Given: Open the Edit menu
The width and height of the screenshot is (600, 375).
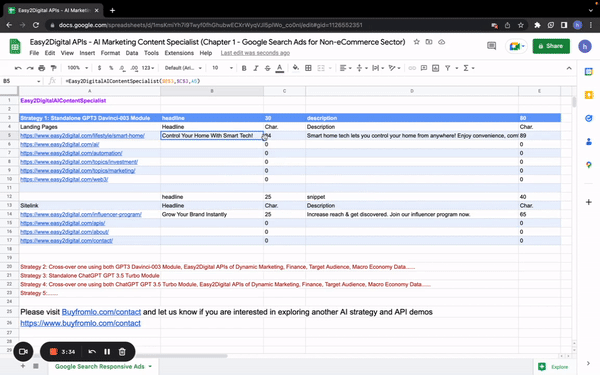Looking at the screenshot, I should [x=50, y=53].
